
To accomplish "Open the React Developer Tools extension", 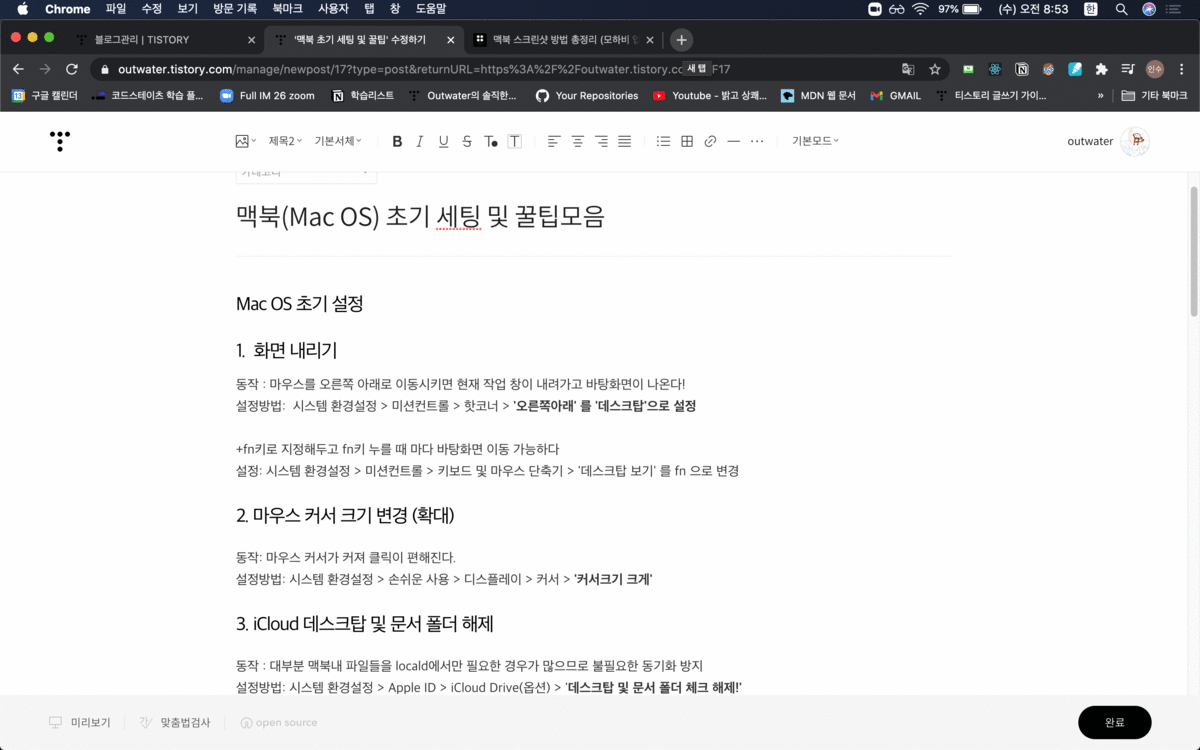I will [x=995, y=69].
